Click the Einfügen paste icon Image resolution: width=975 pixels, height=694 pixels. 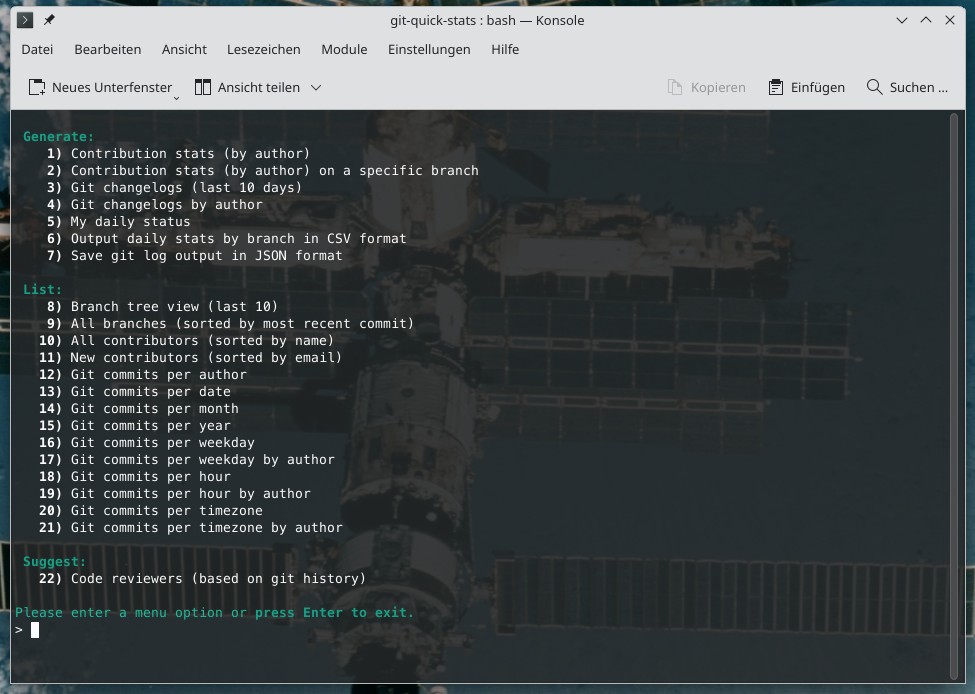775,87
